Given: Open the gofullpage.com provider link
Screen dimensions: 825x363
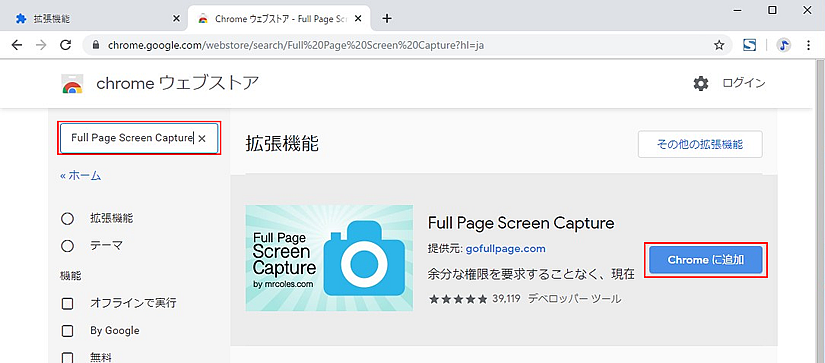Looking at the screenshot, I should [x=506, y=248].
